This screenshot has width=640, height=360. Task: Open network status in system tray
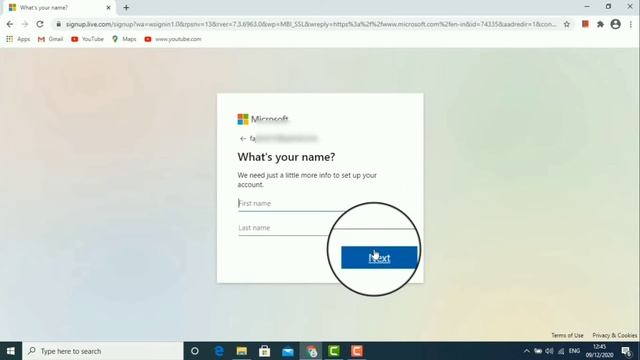point(561,351)
